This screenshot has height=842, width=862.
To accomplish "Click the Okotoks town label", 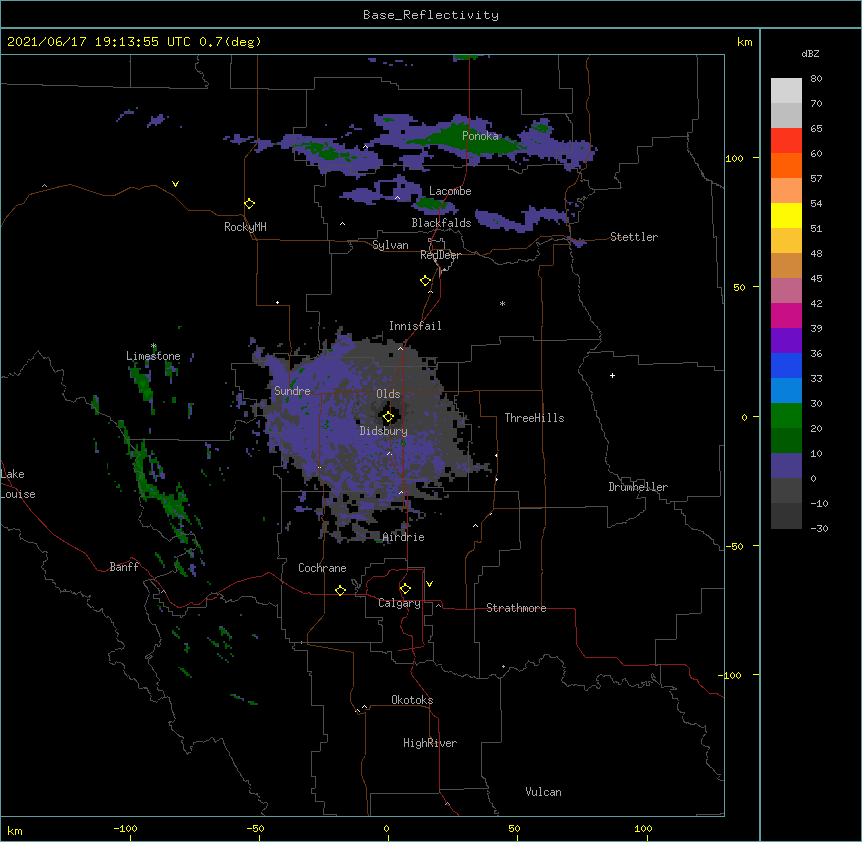I will coord(412,700).
